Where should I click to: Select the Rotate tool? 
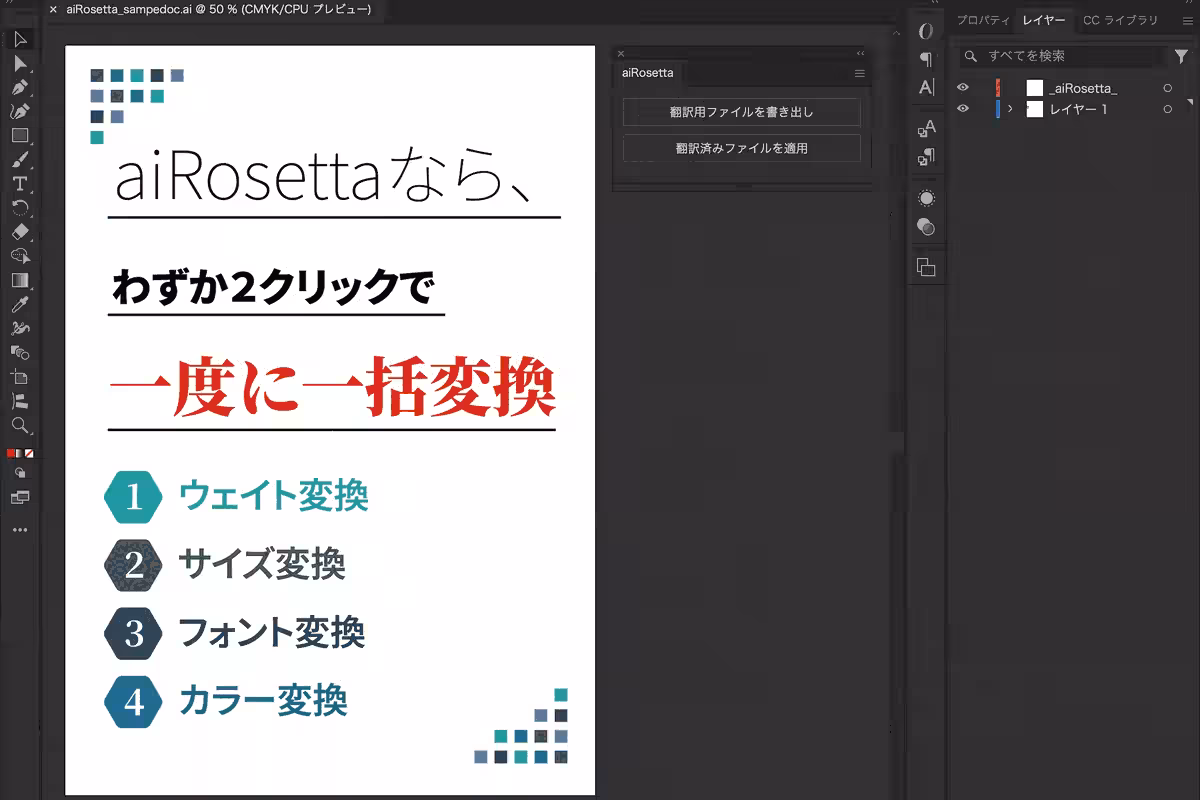click(x=20, y=208)
